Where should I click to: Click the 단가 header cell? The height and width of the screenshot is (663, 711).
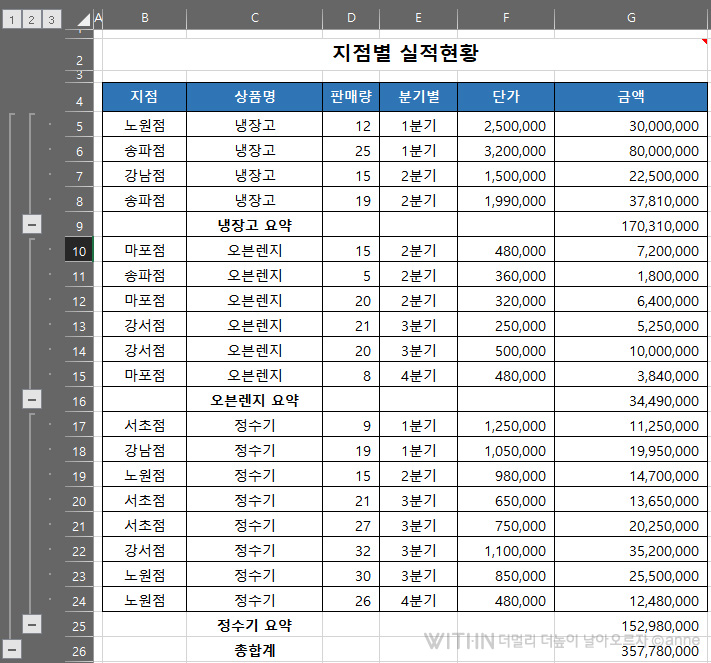coord(506,97)
